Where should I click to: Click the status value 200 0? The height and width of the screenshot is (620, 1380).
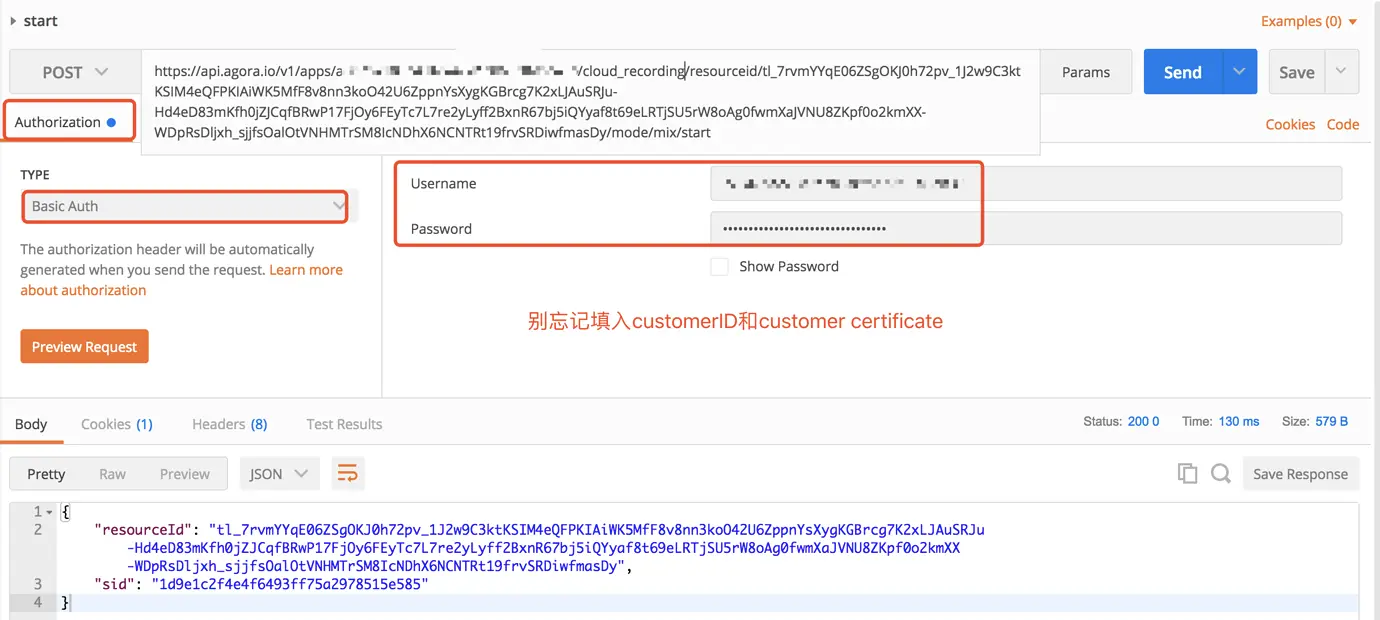[1143, 421]
